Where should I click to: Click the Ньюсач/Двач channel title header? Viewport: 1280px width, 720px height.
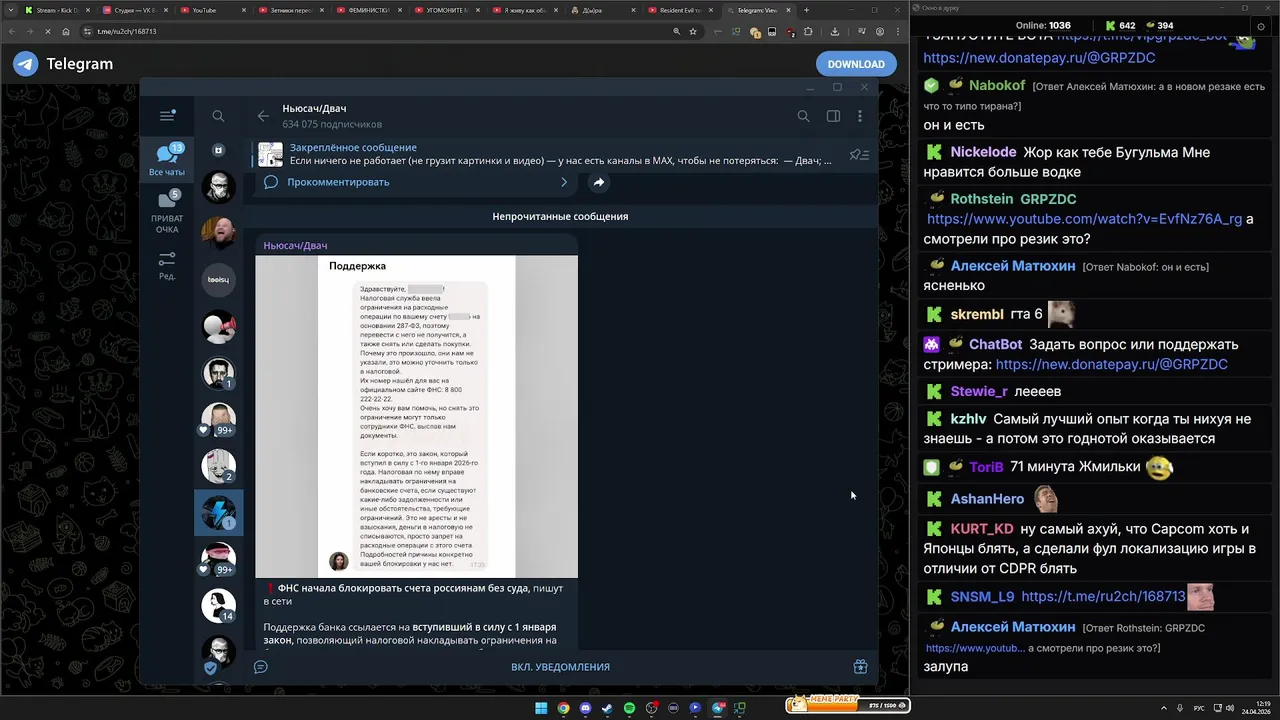[314, 108]
